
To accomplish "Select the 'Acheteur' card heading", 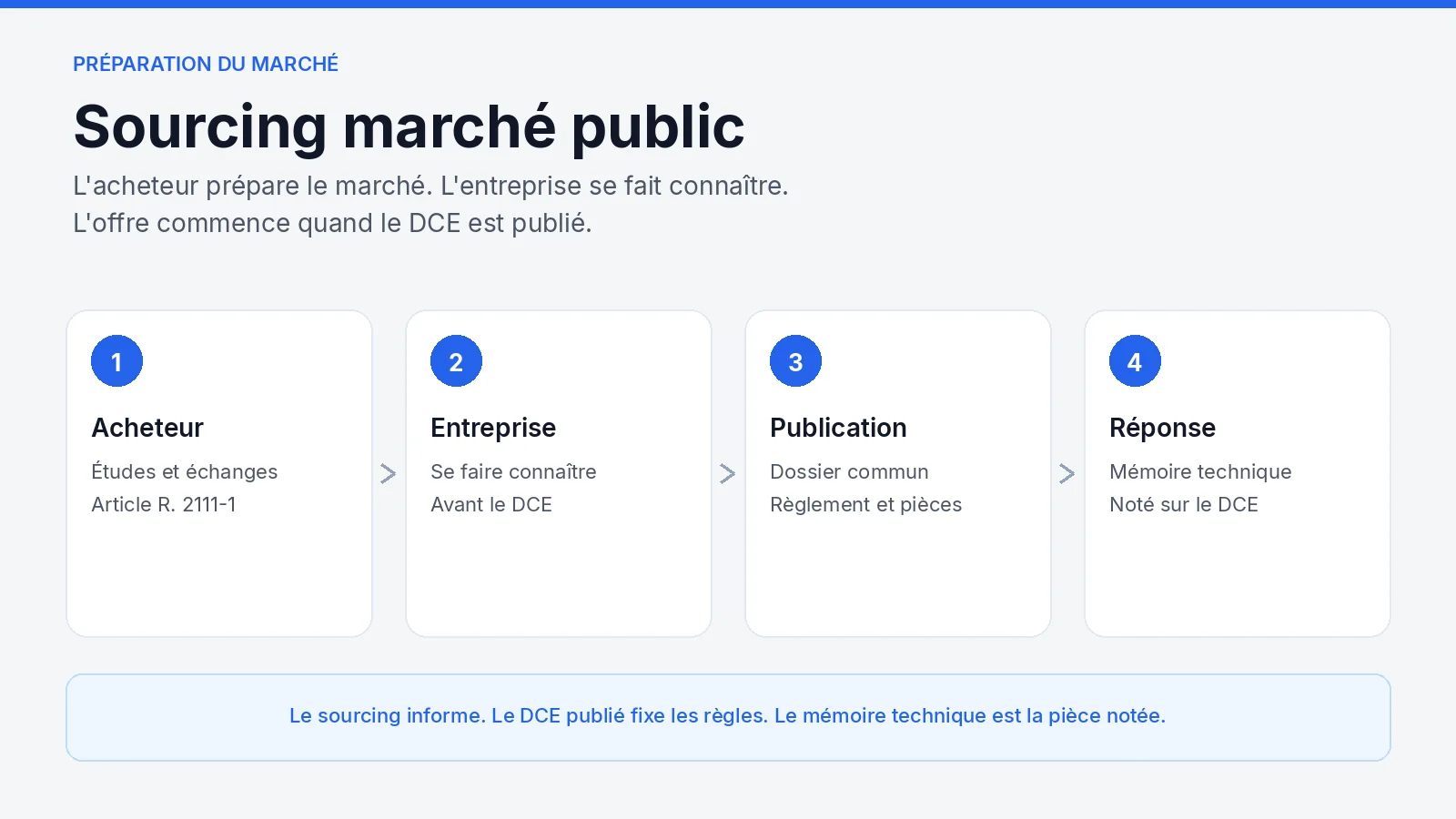I will [147, 428].
